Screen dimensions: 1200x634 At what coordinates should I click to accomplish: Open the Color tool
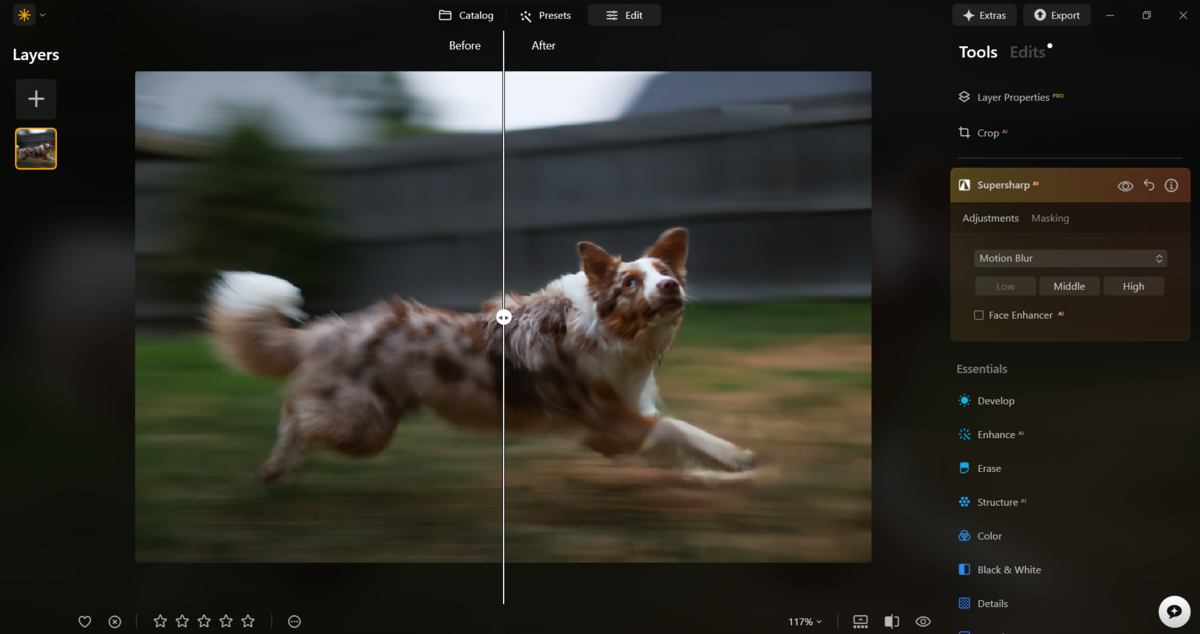pyautogui.click(x=979, y=536)
